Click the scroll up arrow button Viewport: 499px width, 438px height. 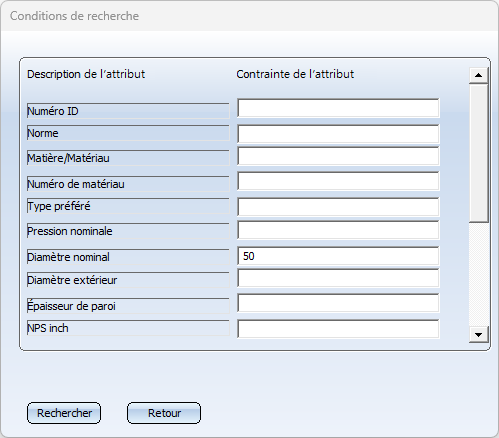point(478,75)
